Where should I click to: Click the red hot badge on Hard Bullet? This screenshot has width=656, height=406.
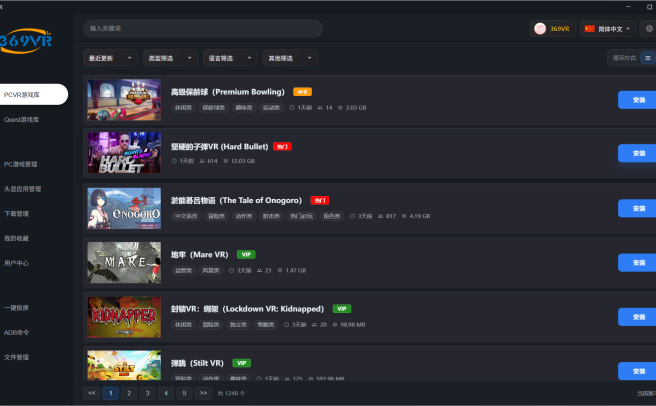pos(282,146)
